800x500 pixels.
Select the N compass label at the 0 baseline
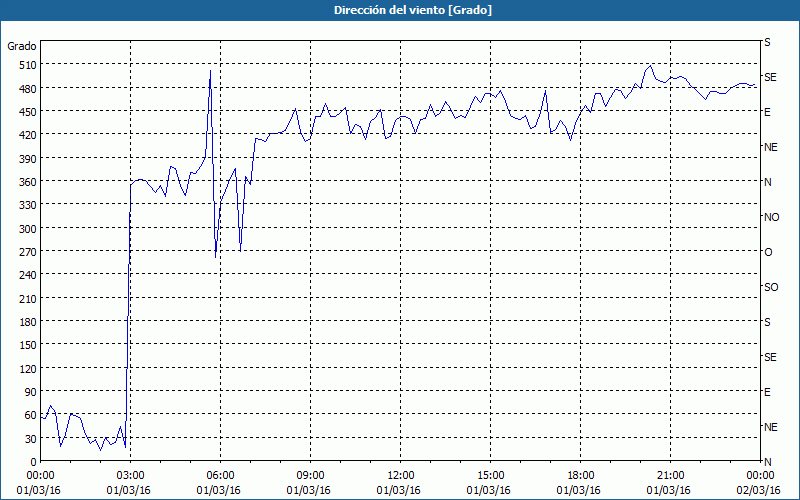[768, 462]
